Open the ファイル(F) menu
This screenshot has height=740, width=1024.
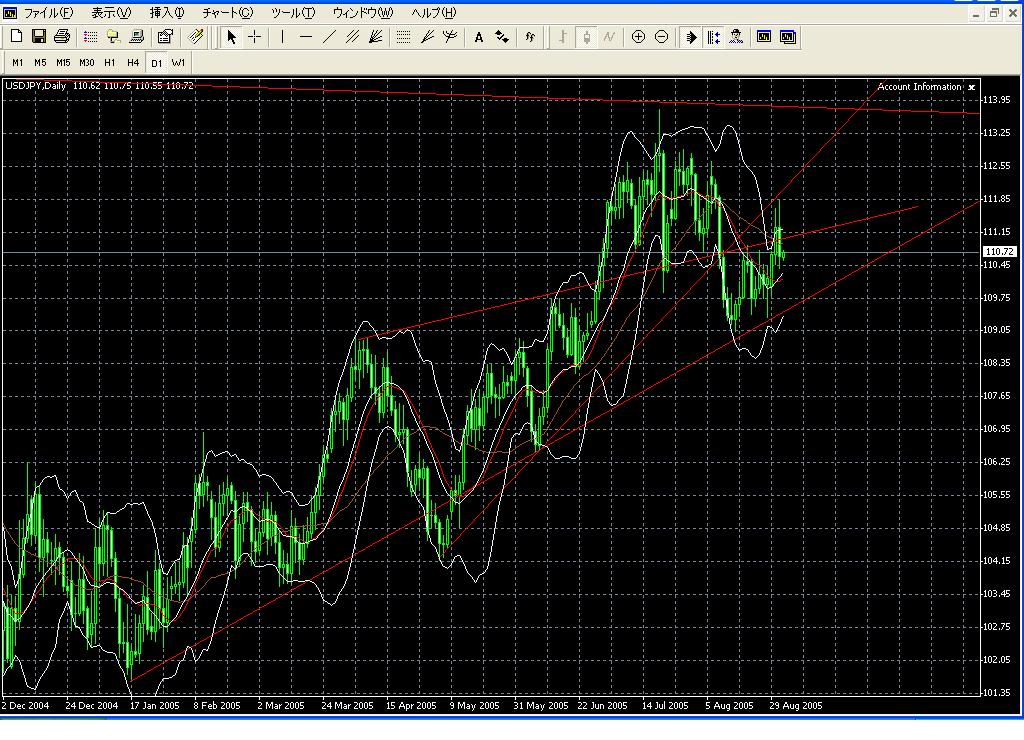point(47,13)
